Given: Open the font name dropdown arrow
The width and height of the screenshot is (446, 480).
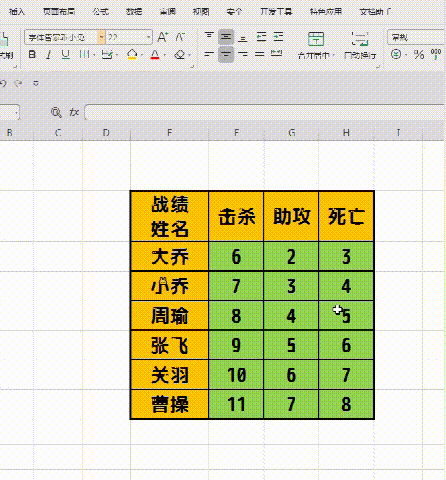Looking at the screenshot, I should (x=101, y=37).
